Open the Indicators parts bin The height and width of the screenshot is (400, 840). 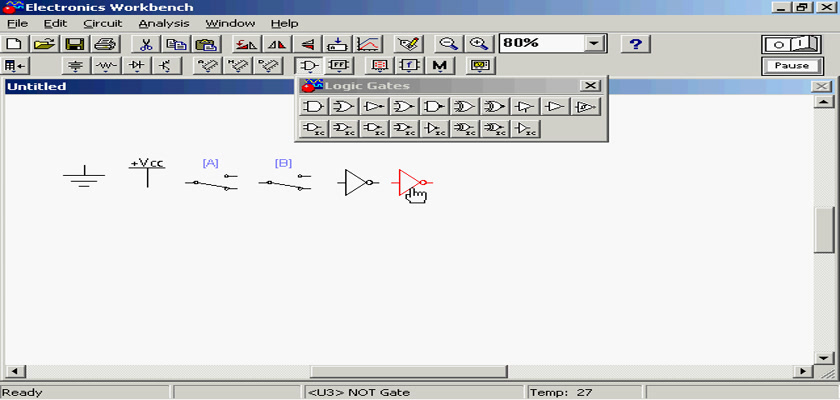[380, 66]
